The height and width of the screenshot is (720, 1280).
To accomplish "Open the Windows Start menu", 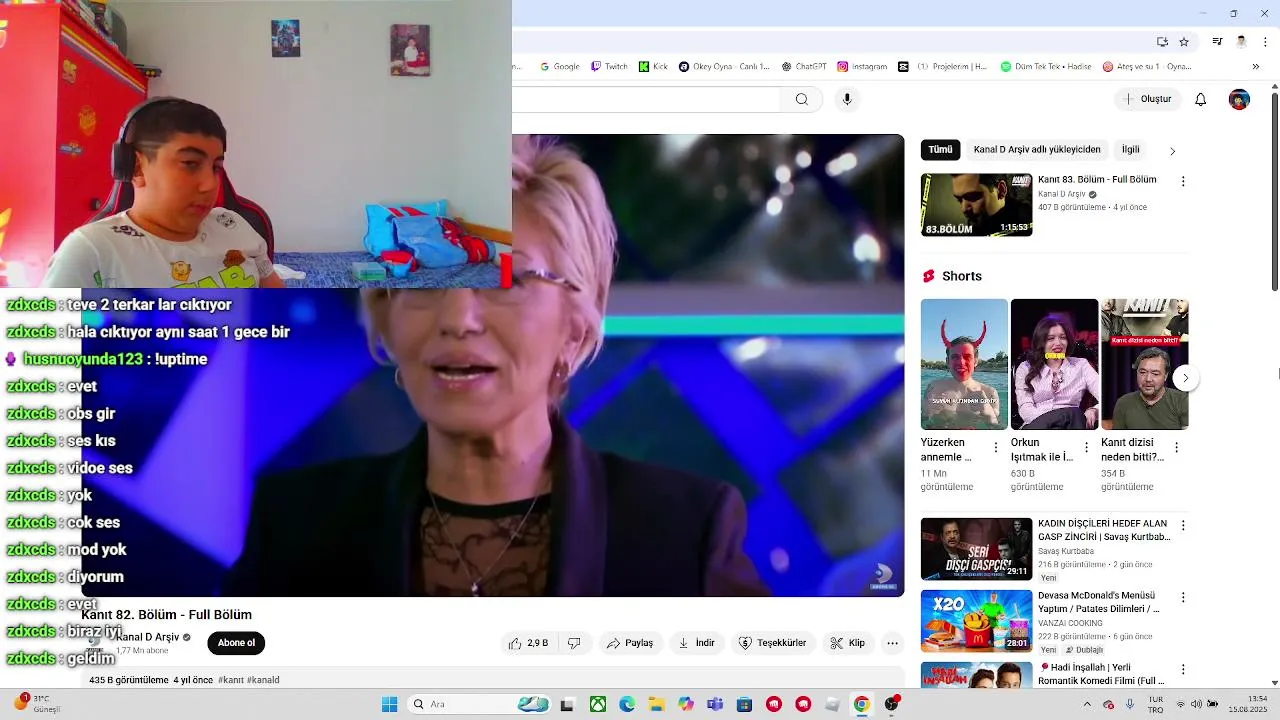I will tap(390, 704).
